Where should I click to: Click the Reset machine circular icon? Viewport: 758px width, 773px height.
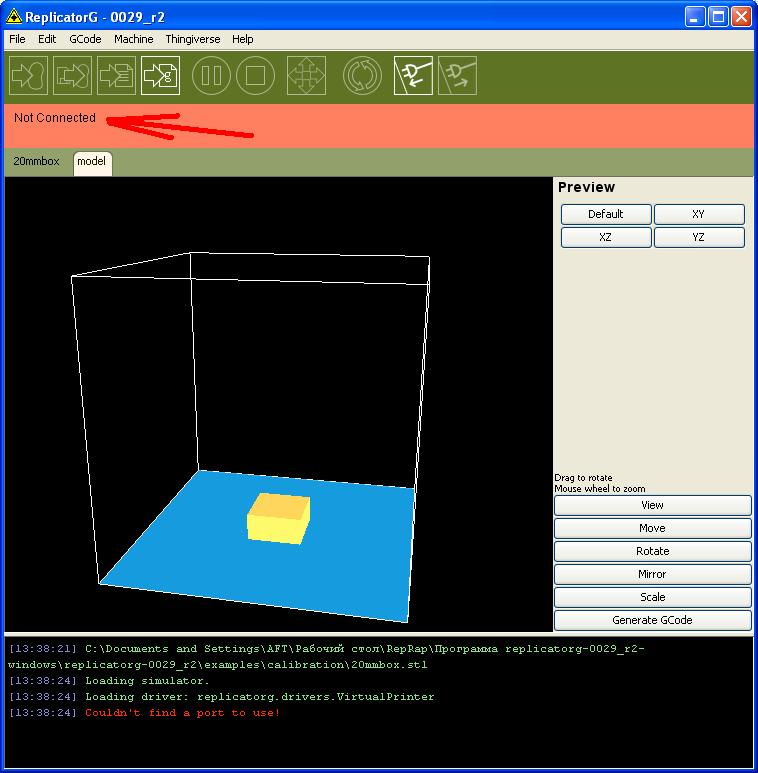pyautogui.click(x=362, y=75)
